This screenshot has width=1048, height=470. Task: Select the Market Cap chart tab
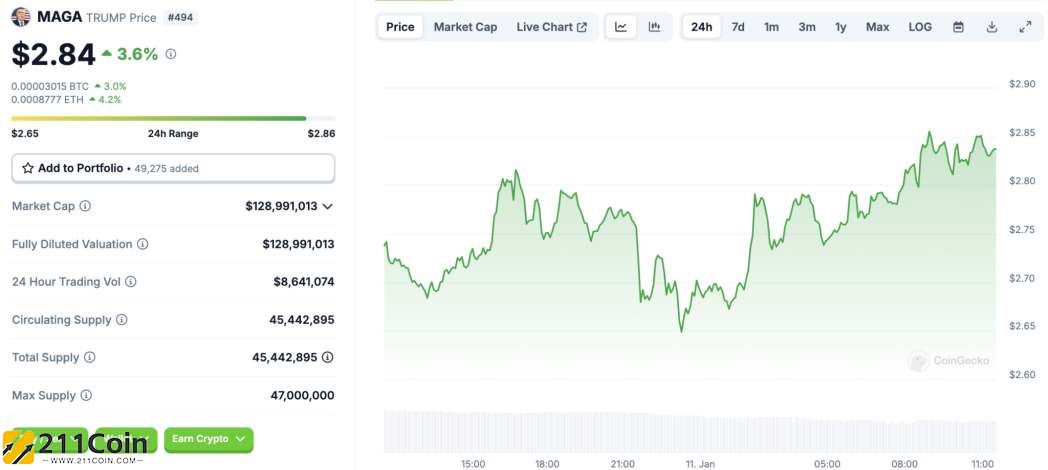coord(465,27)
